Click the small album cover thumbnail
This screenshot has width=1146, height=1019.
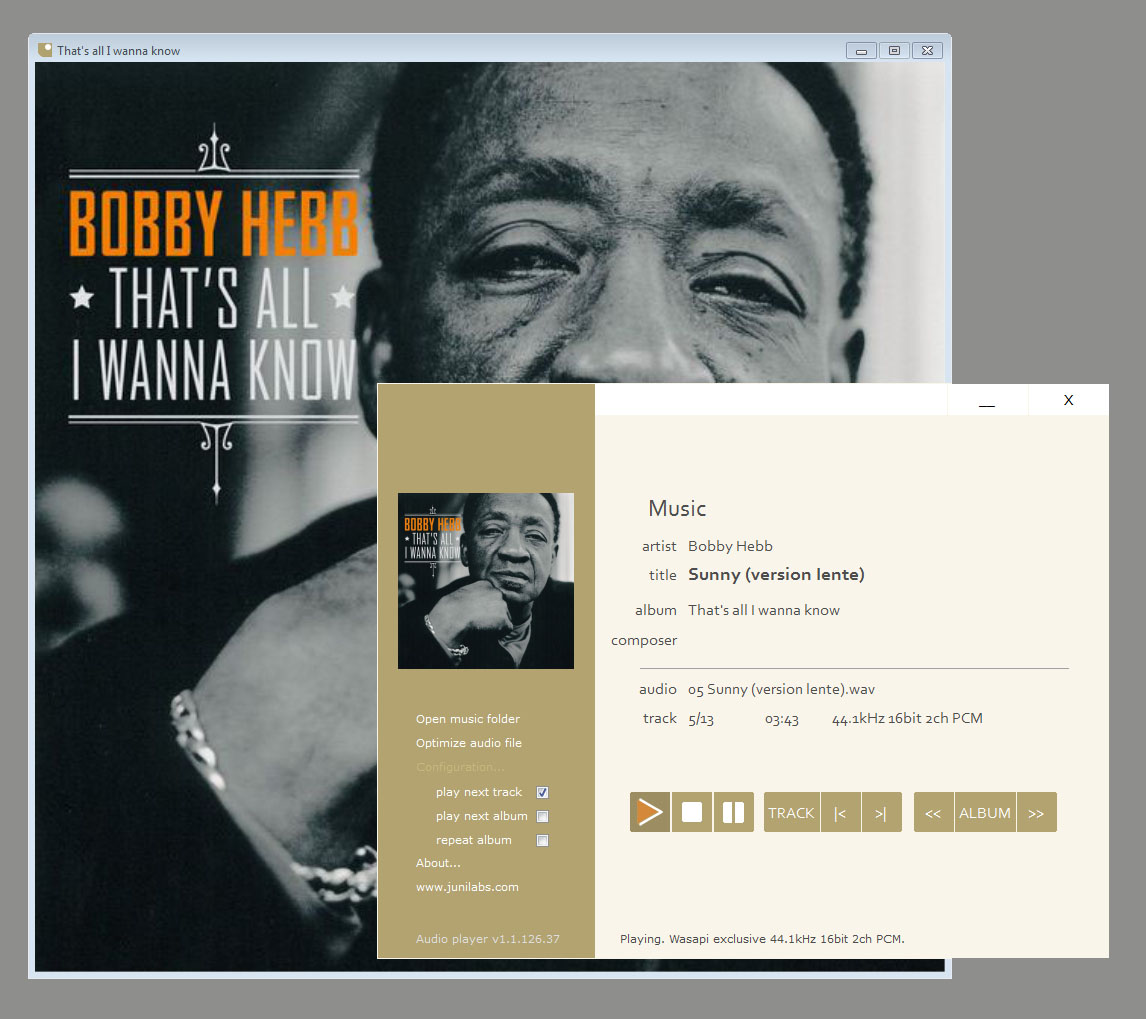coord(485,580)
